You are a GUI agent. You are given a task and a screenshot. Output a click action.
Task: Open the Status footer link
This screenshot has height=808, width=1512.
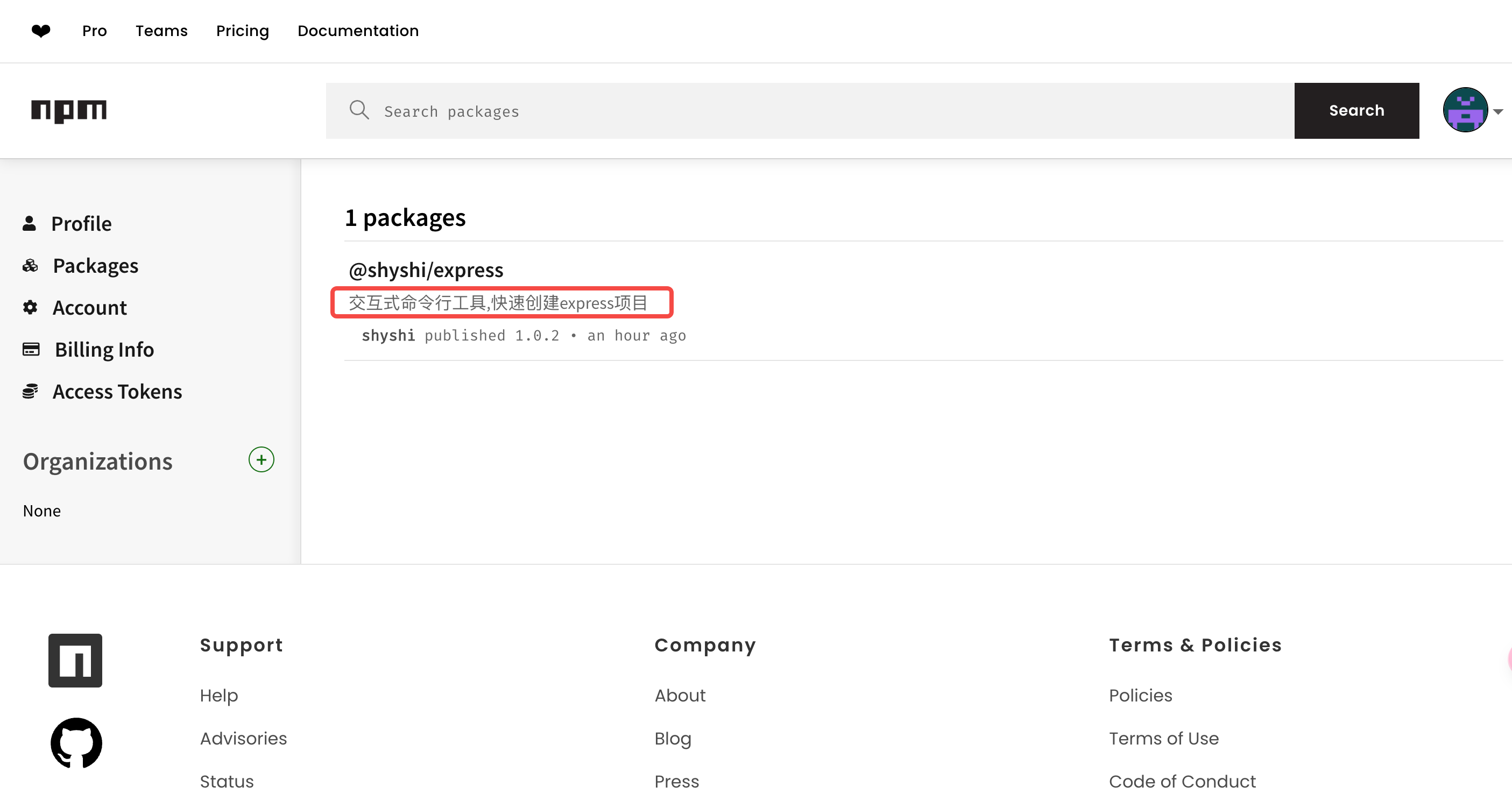[x=227, y=782]
